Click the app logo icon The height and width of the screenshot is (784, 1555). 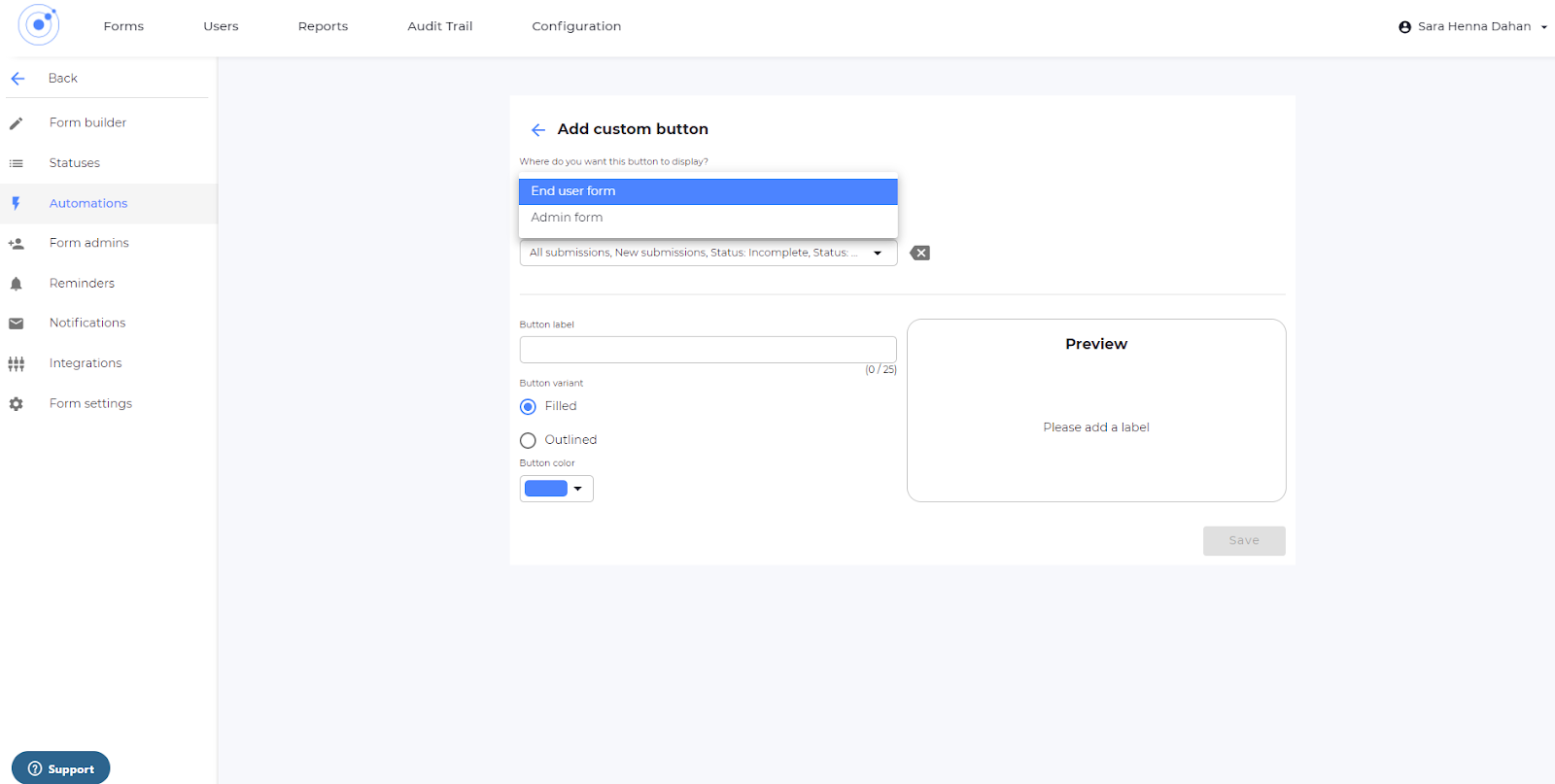coord(39,25)
